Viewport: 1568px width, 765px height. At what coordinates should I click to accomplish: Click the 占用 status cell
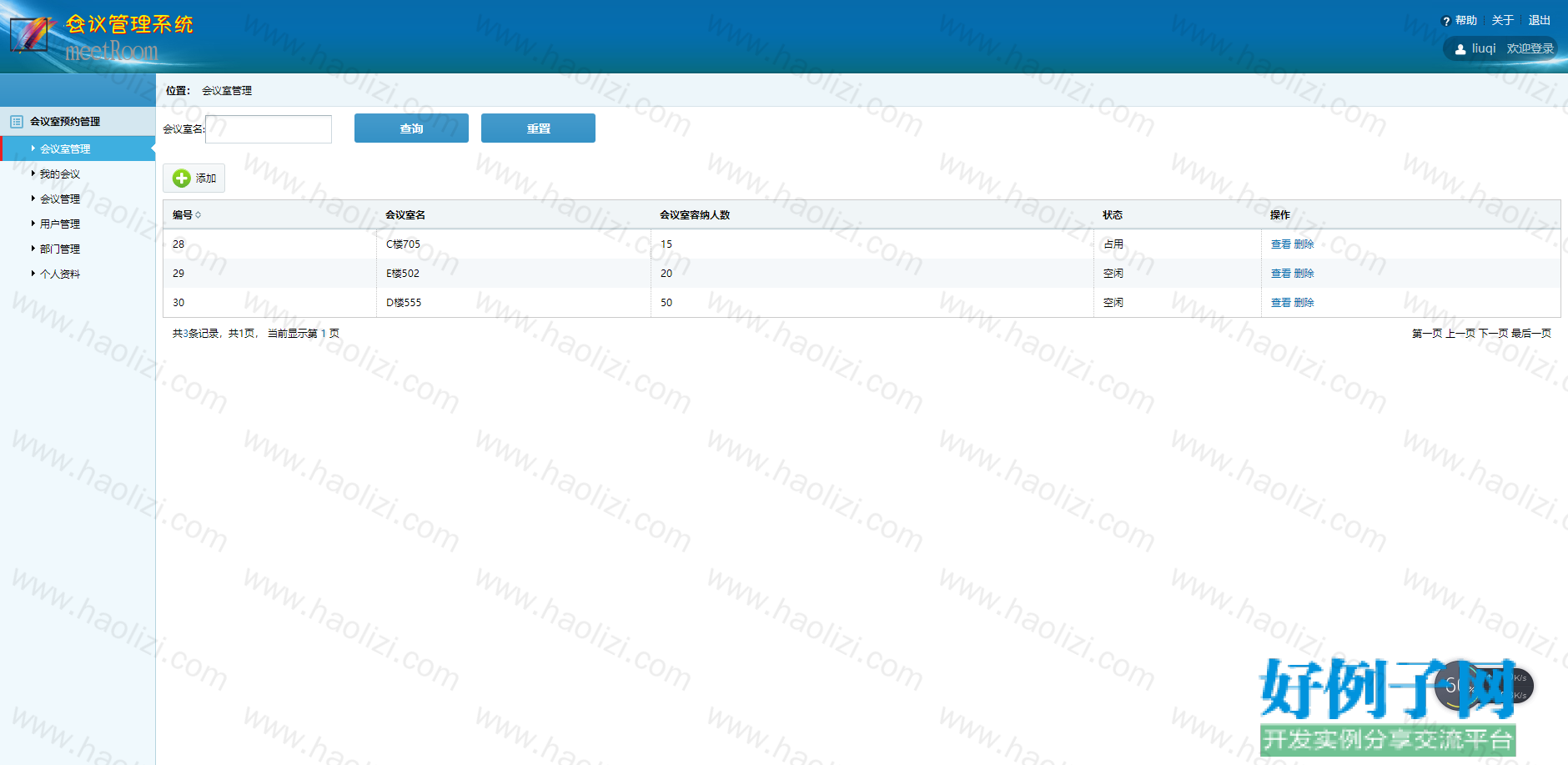tap(1178, 244)
